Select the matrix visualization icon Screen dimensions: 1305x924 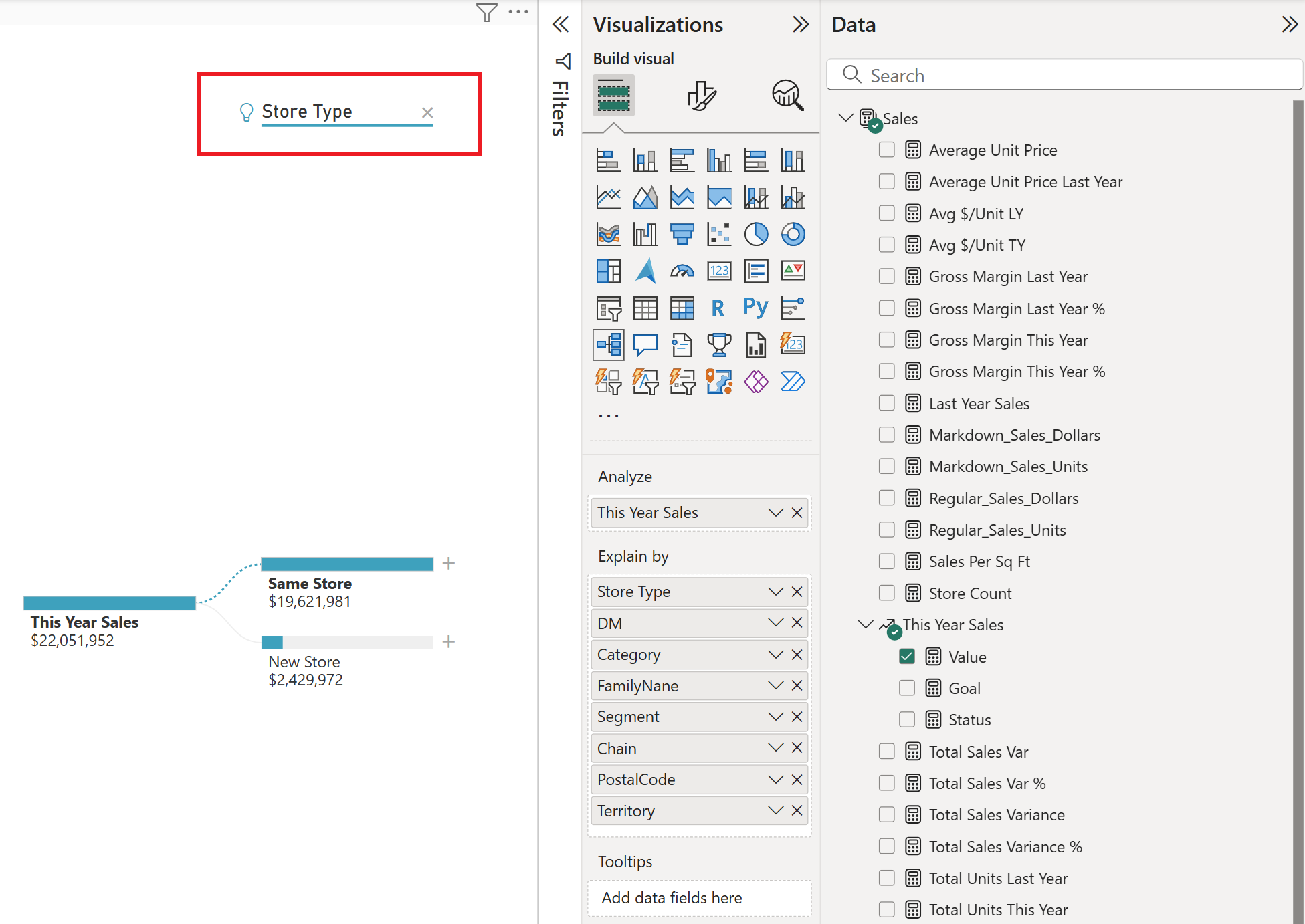tap(682, 308)
